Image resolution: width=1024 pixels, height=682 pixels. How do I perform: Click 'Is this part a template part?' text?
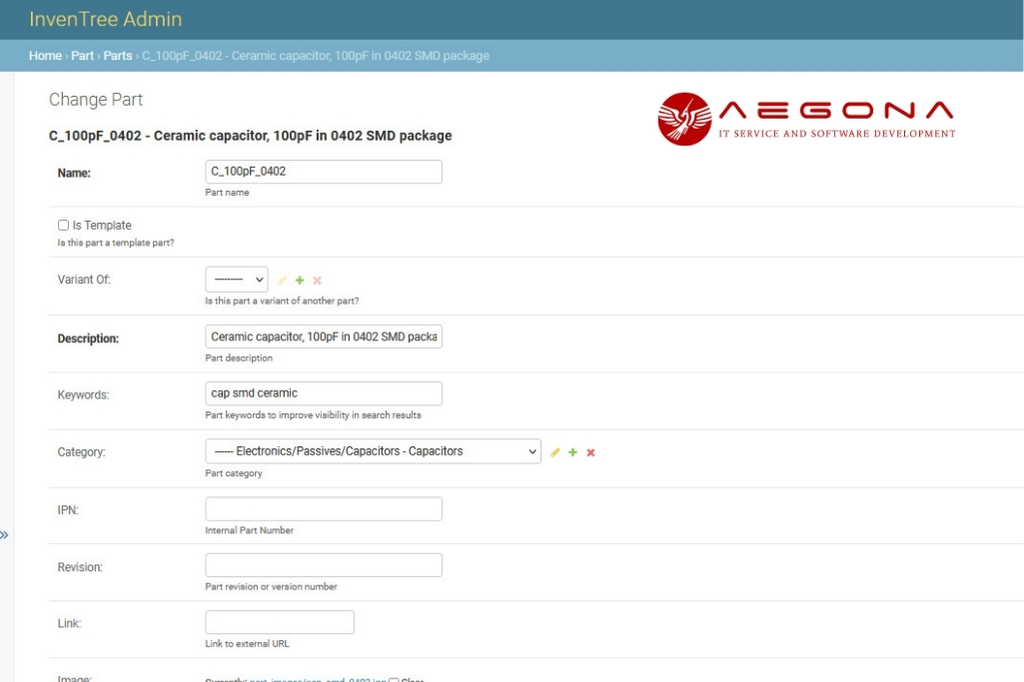[116, 242]
